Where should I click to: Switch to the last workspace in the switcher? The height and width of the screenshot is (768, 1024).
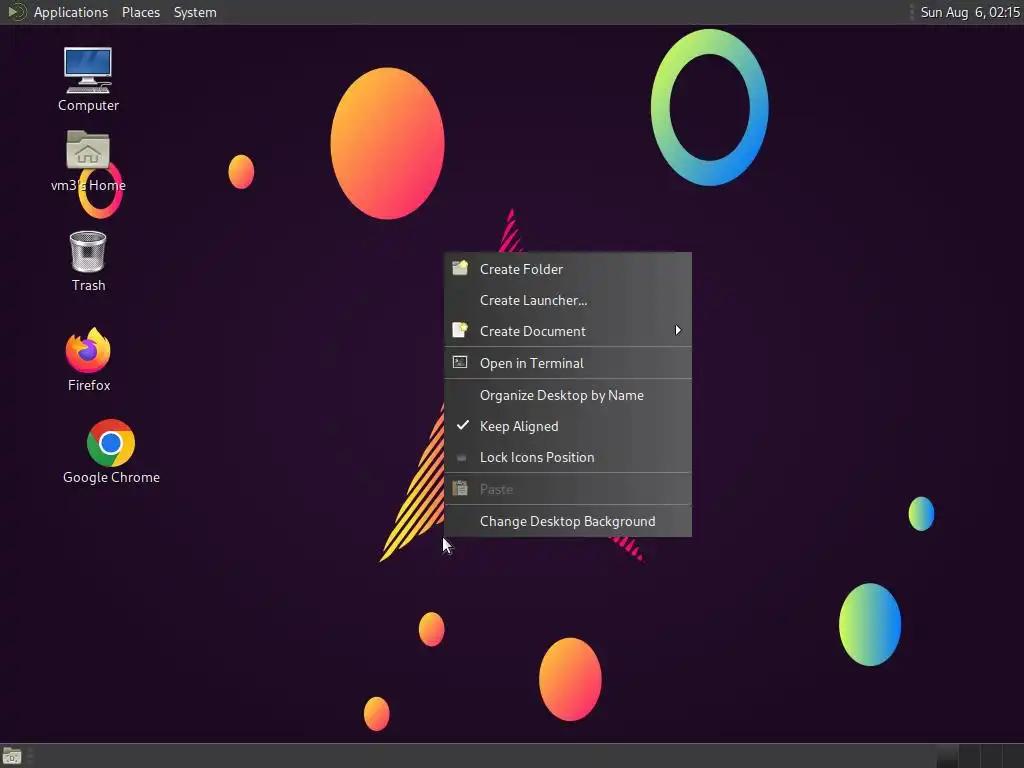coord(1014,756)
